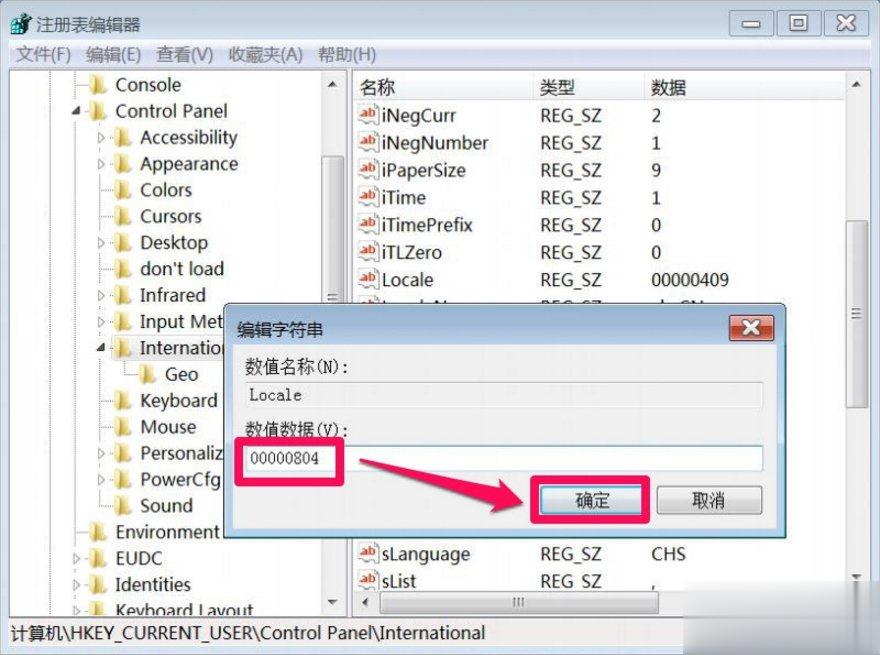Expand the Identities tree node

[77, 585]
